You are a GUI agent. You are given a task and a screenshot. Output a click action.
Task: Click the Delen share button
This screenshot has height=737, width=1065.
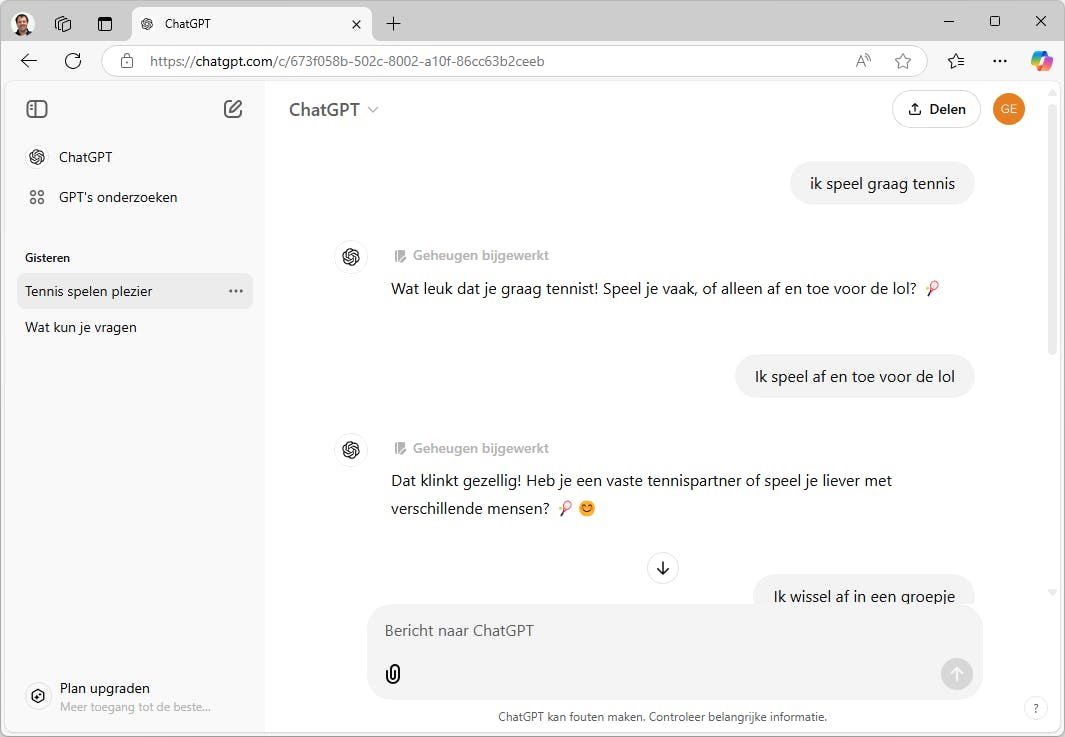[x=936, y=109]
